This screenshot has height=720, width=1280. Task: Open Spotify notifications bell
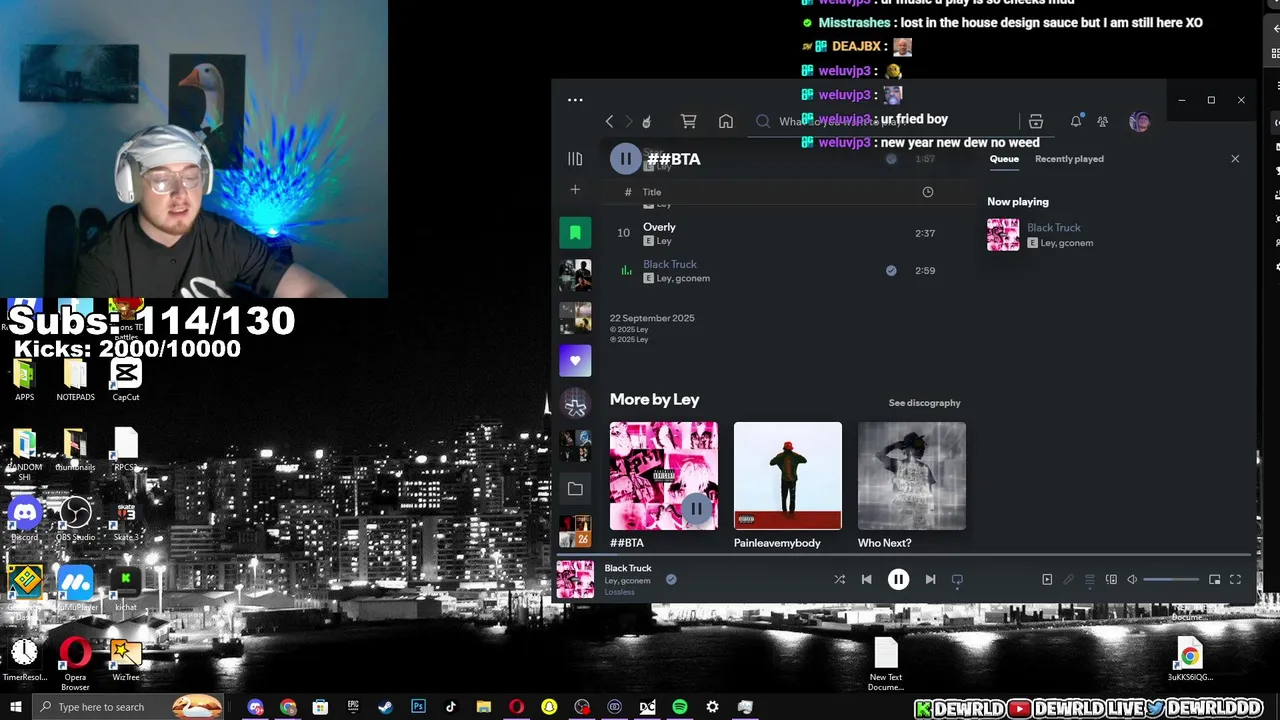click(1076, 122)
